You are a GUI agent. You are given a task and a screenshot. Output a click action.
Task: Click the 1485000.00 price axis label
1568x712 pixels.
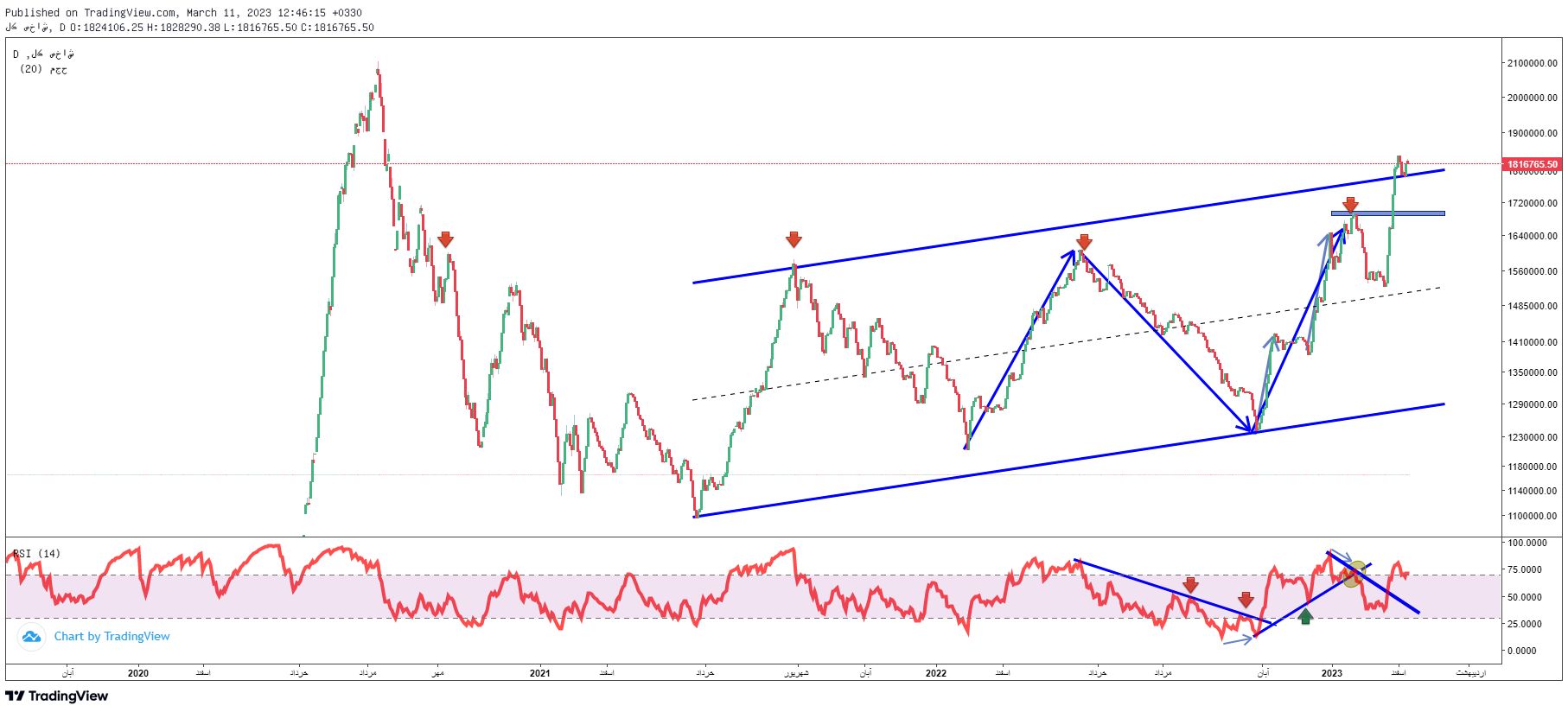click(x=1532, y=307)
